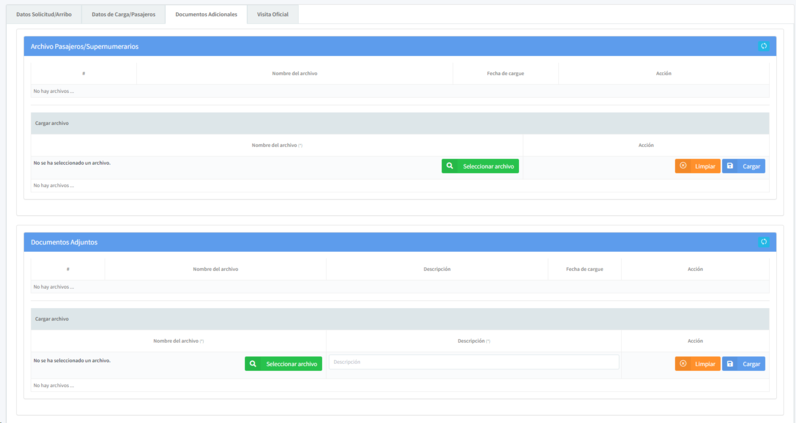The width and height of the screenshot is (796, 423).
Task: Click the # column header in Documentos Adjuntos table
Action: click(67, 269)
